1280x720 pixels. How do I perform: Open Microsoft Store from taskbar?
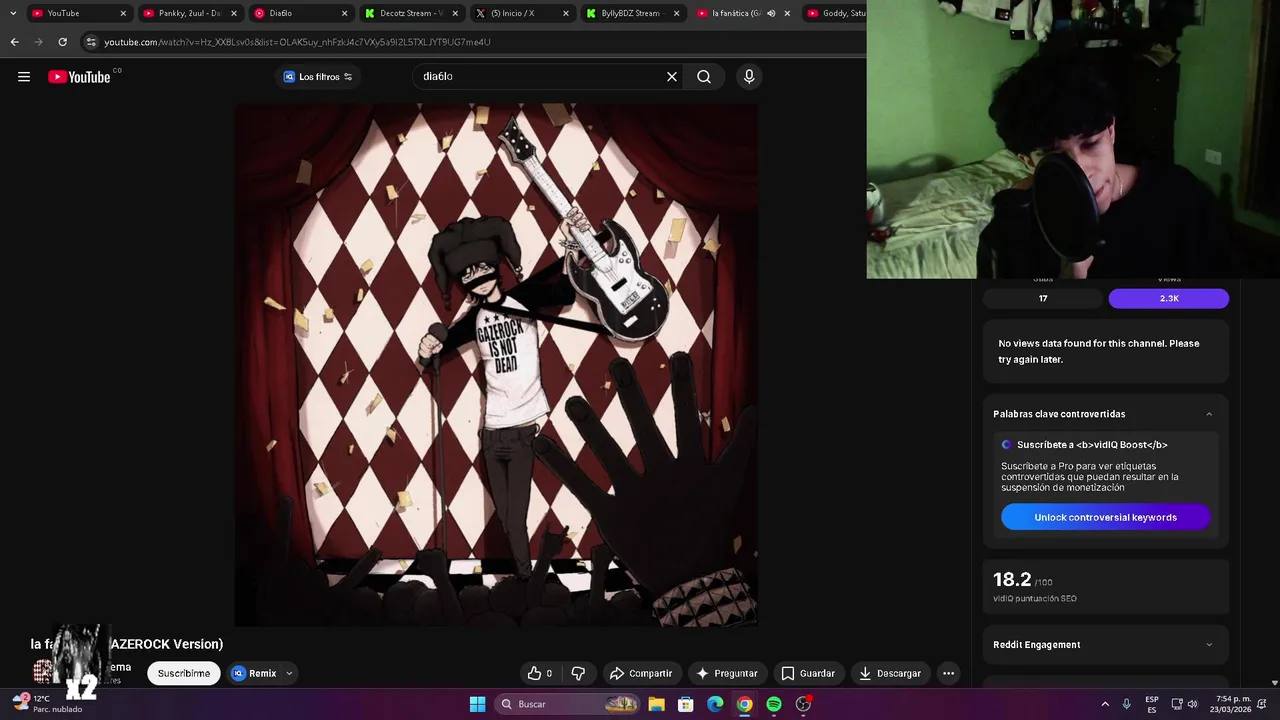(x=686, y=704)
